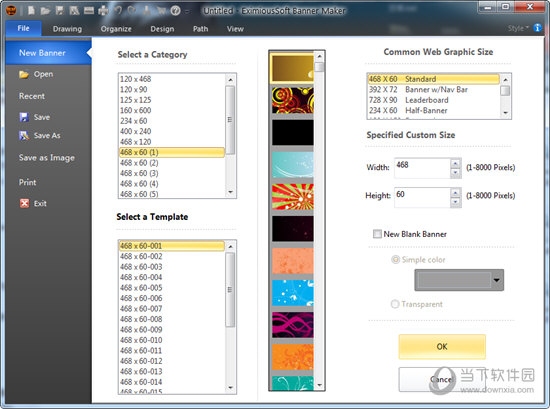The width and height of the screenshot is (550, 409).
Task: Click the Redo arrow in quick toolbar
Action: pos(132,11)
